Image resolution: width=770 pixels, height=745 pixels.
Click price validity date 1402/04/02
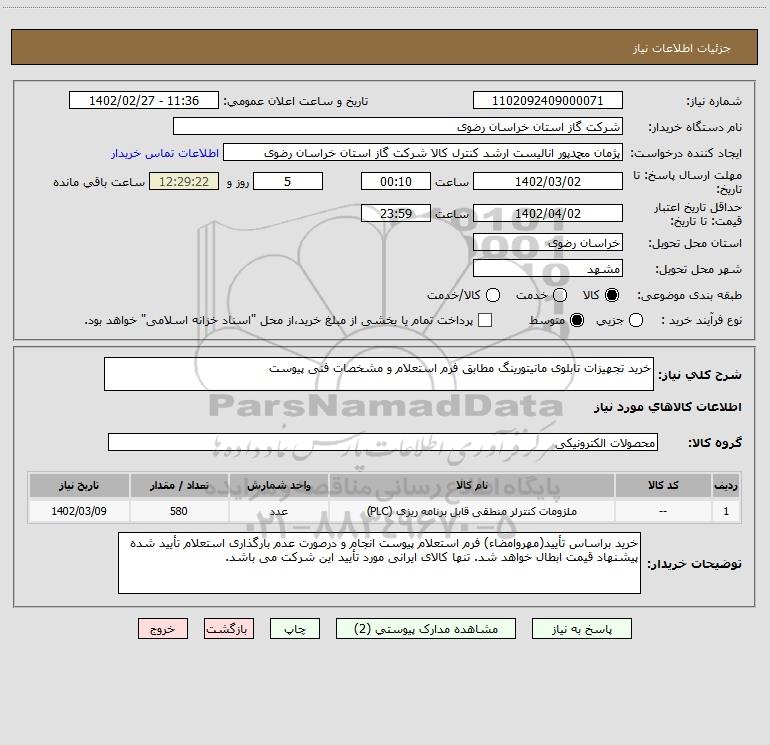coord(548,214)
